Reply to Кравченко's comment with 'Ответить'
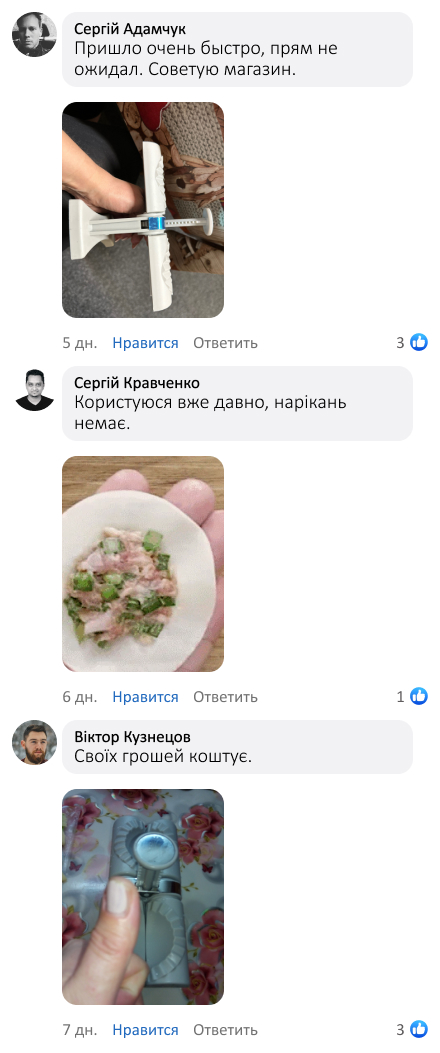Screen dimensions: 440x1053 tap(225, 696)
